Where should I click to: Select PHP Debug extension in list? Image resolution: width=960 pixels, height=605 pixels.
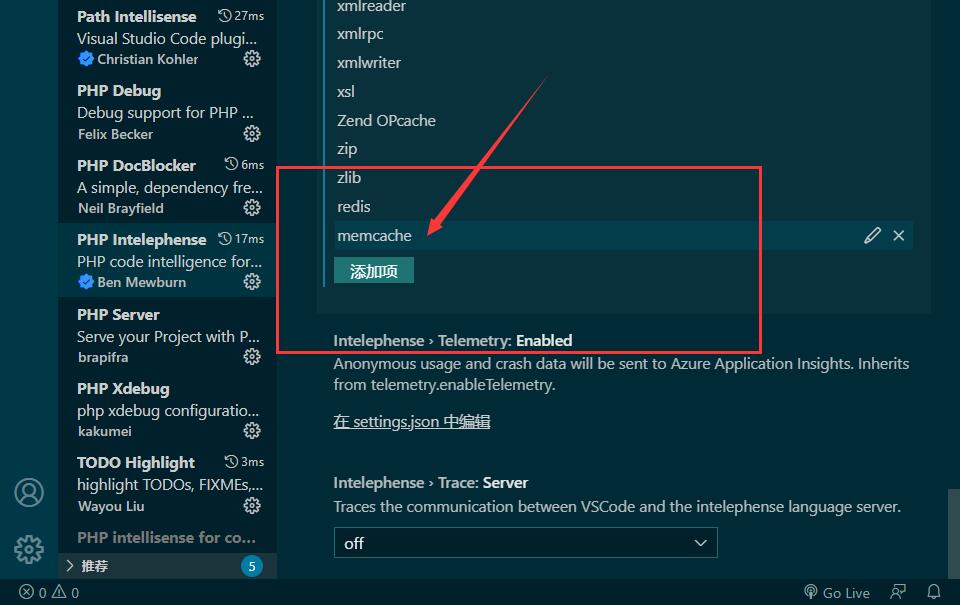167,111
